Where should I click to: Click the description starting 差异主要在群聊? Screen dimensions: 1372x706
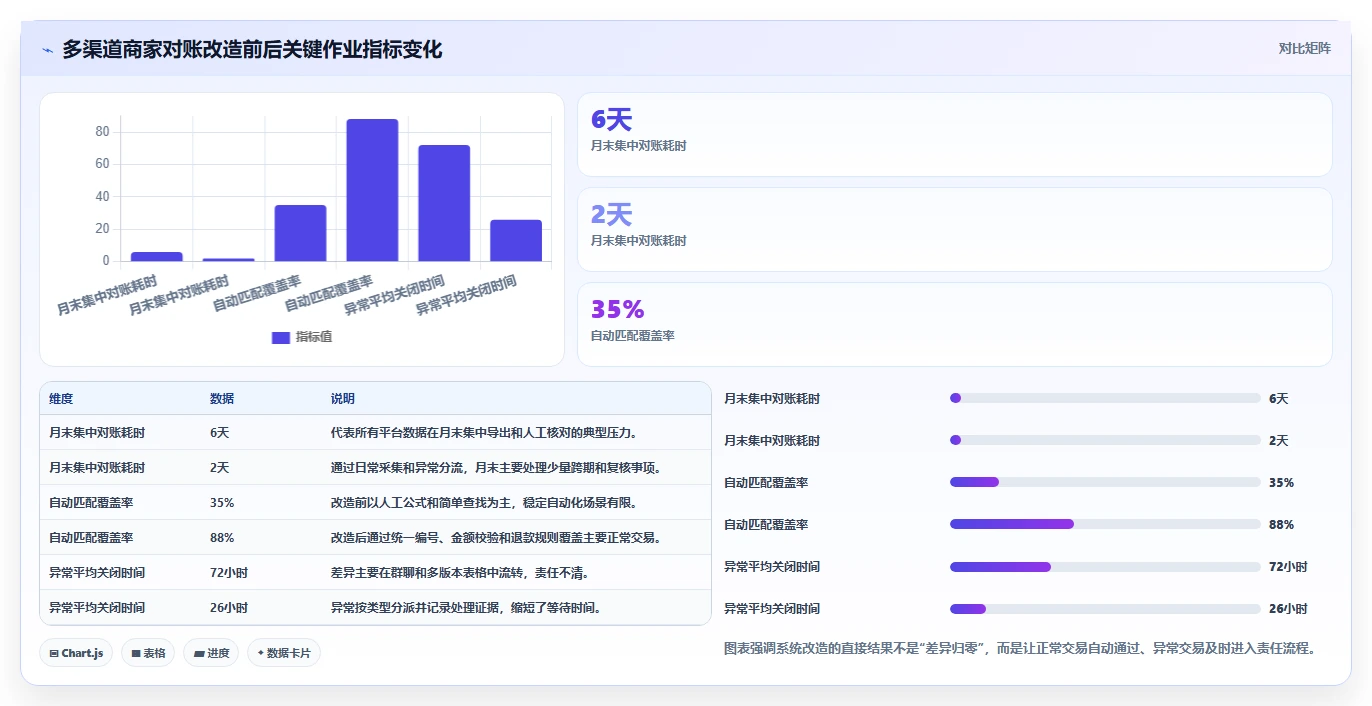pyautogui.click(x=459, y=573)
